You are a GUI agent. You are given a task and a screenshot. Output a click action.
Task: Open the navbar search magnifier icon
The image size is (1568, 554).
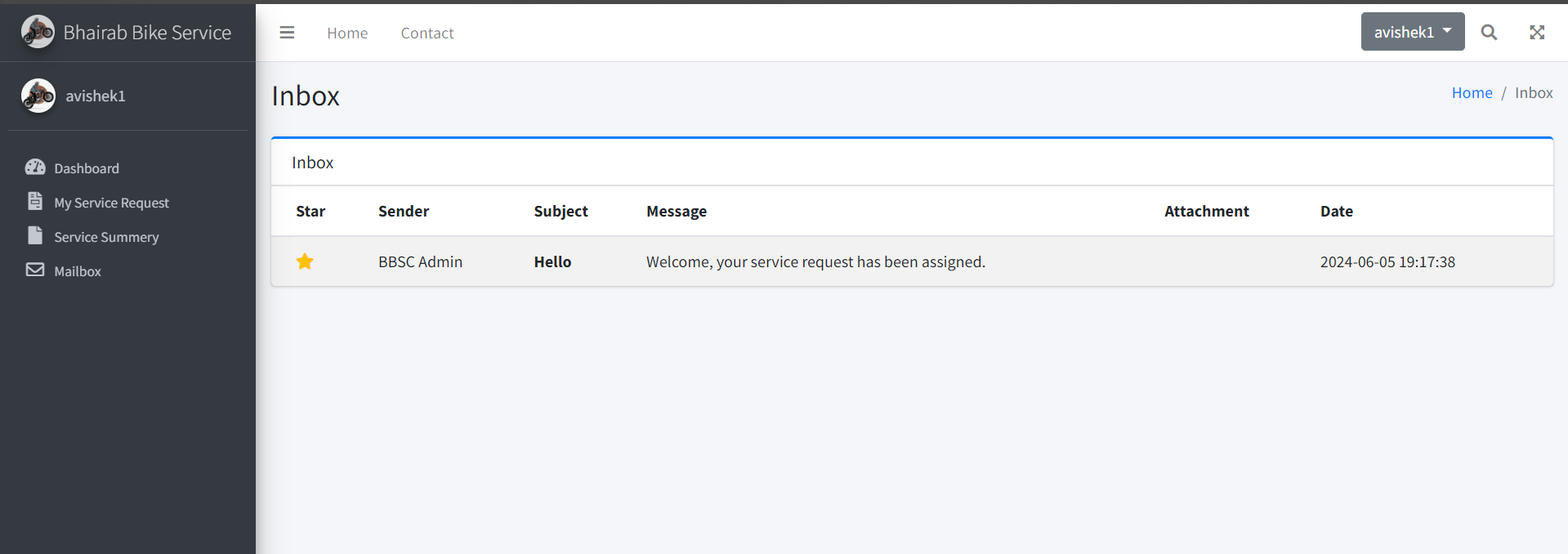pos(1489,33)
